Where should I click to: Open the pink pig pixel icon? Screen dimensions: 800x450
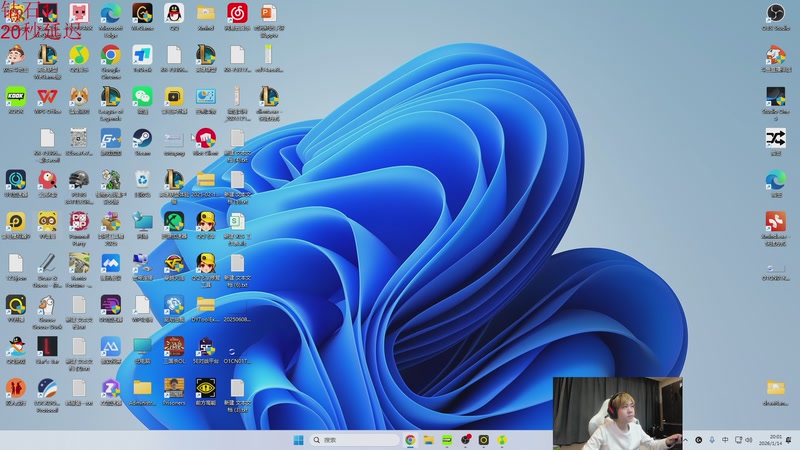click(79, 14)
